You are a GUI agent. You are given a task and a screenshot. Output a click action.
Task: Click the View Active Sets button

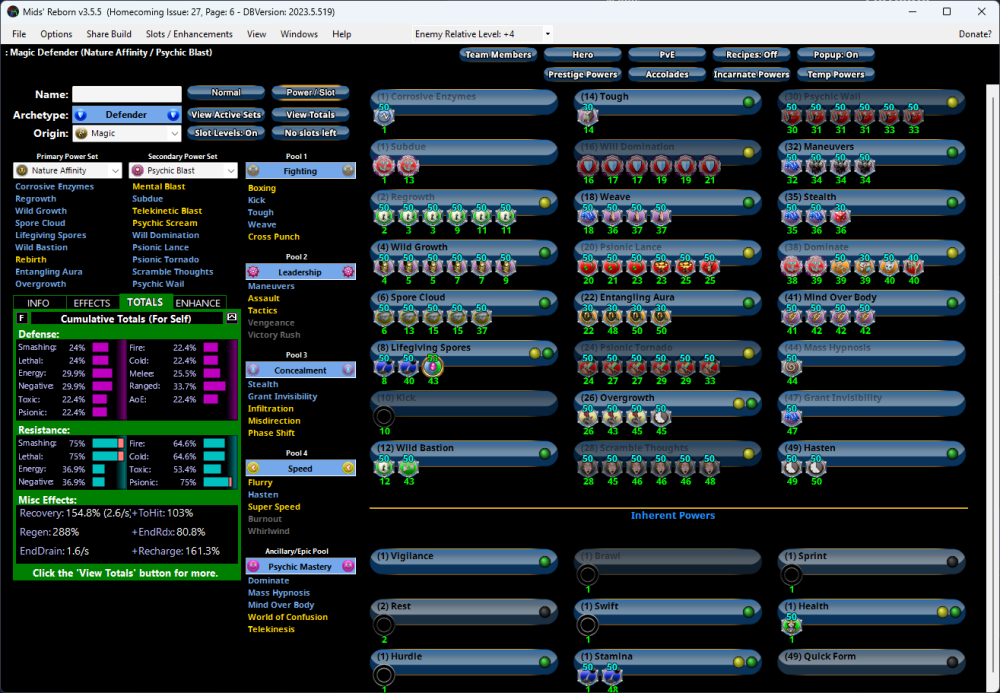227,115
